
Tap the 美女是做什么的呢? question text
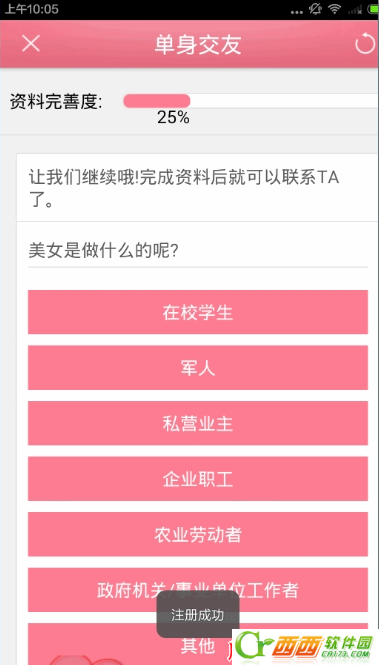[103, 251]
